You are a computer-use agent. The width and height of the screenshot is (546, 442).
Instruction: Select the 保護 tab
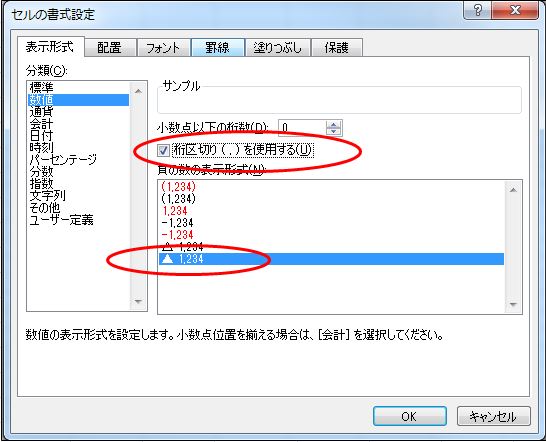336,48
